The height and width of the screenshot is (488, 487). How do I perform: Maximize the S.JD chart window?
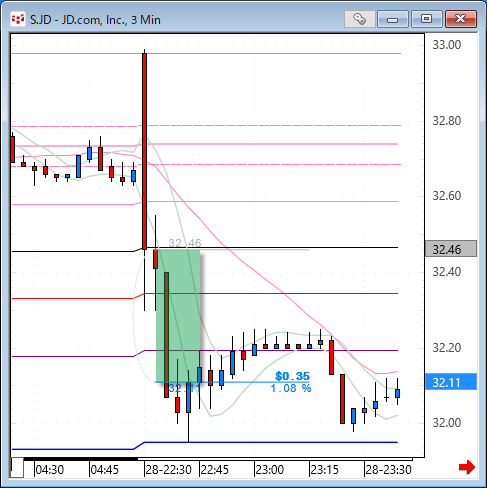(x=427, y=19)
